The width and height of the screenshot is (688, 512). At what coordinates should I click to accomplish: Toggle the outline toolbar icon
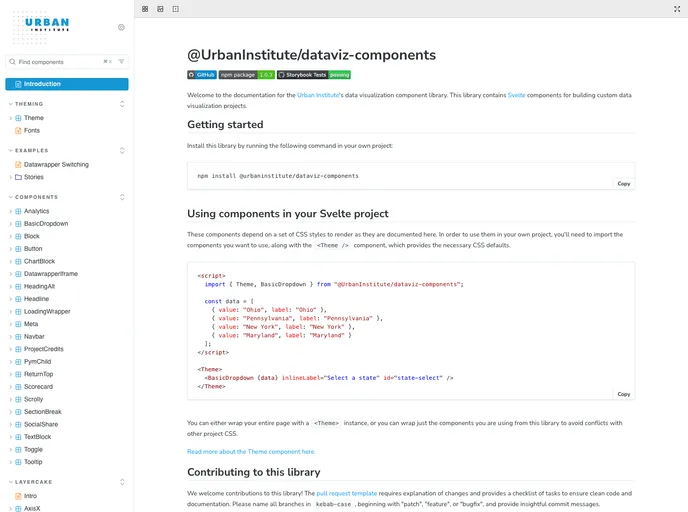[x=176, y=9]
